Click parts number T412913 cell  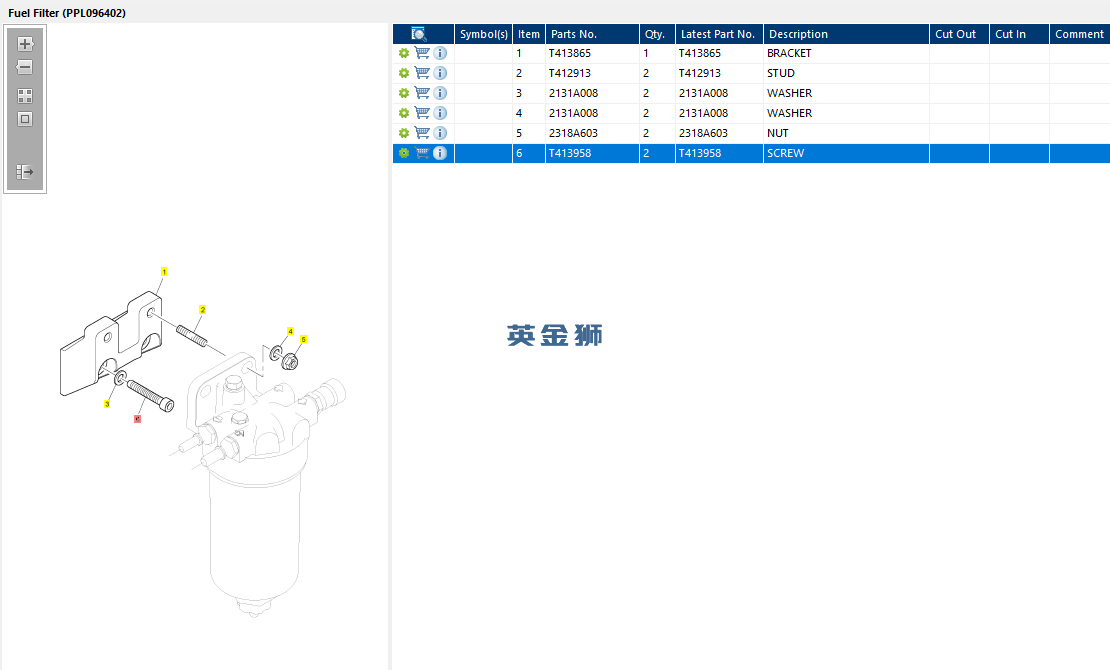click(x=592, y=73)
